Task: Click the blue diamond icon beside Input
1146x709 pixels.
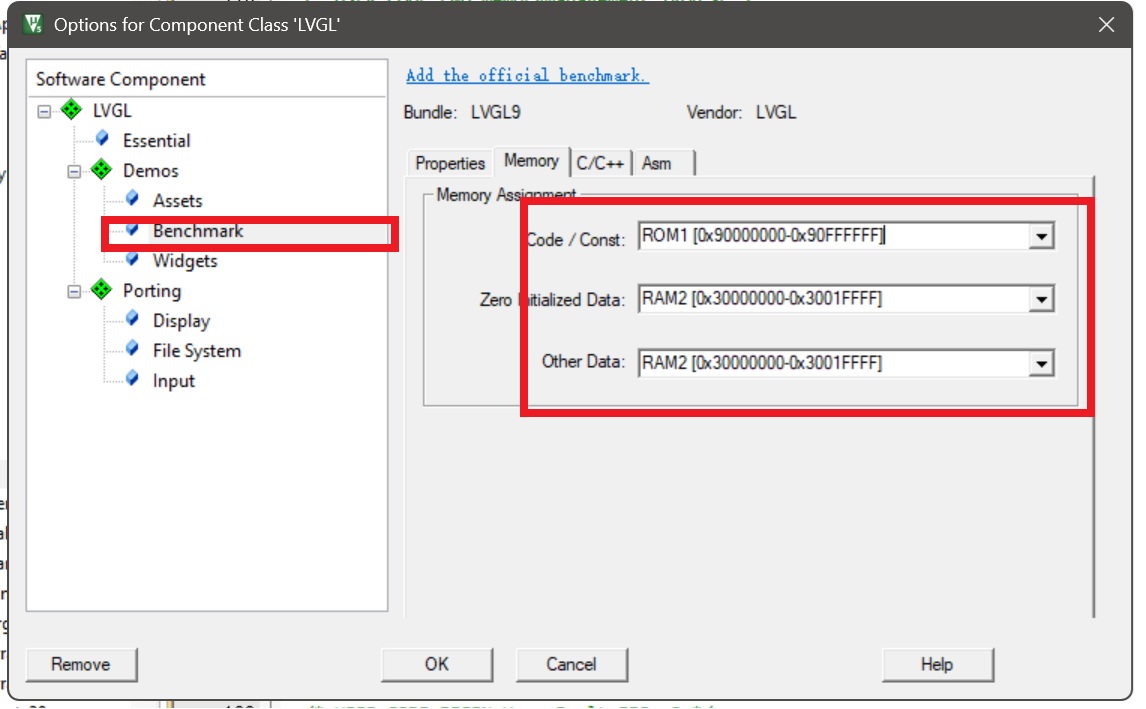Action: [x=132, y=379]
